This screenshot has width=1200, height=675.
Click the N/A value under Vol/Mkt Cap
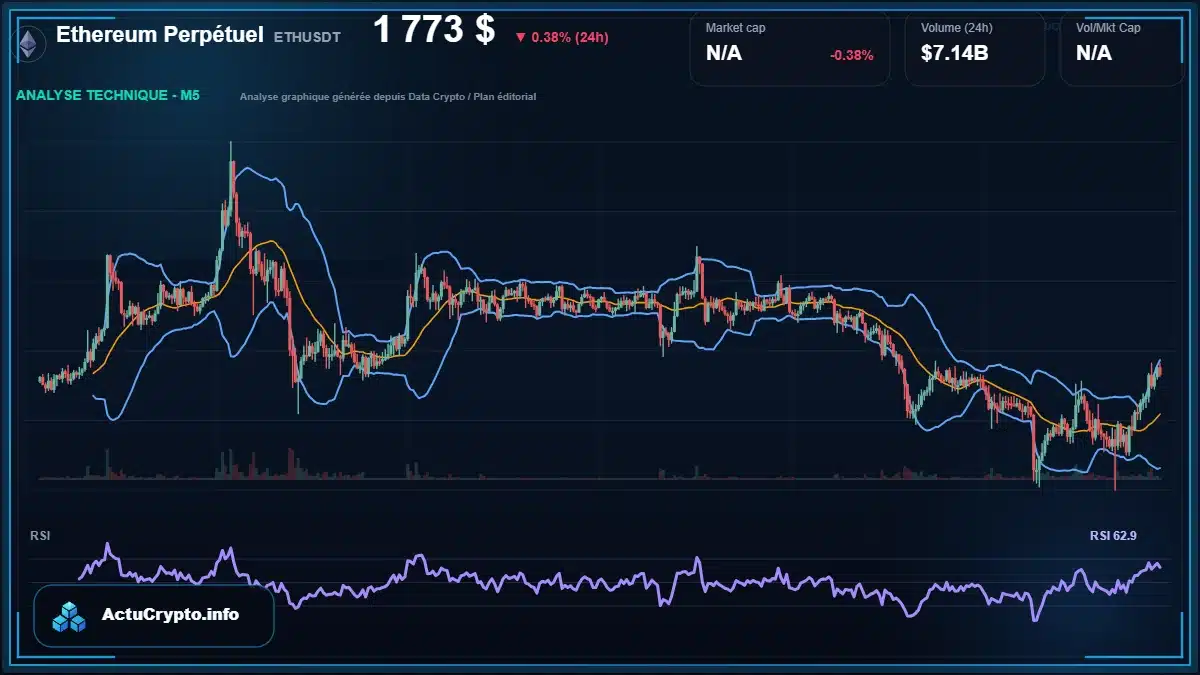point(1094,54)
